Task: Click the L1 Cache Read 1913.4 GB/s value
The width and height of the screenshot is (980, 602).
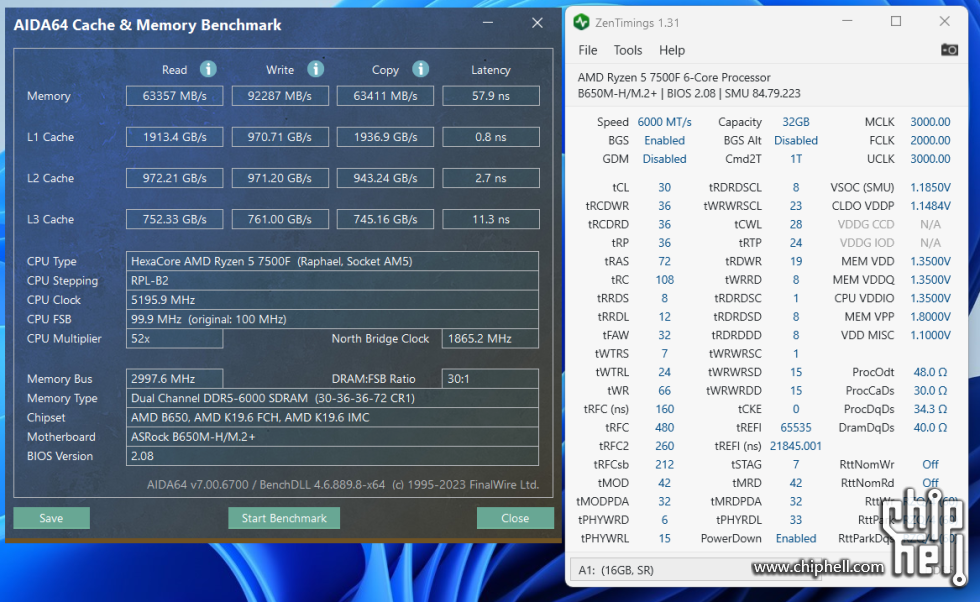Action: tap(174, 137)
